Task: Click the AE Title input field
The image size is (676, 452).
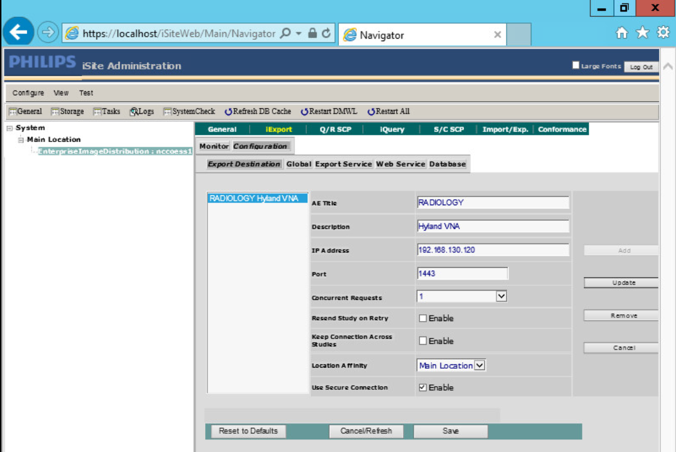Action: (x=493, y=202)
